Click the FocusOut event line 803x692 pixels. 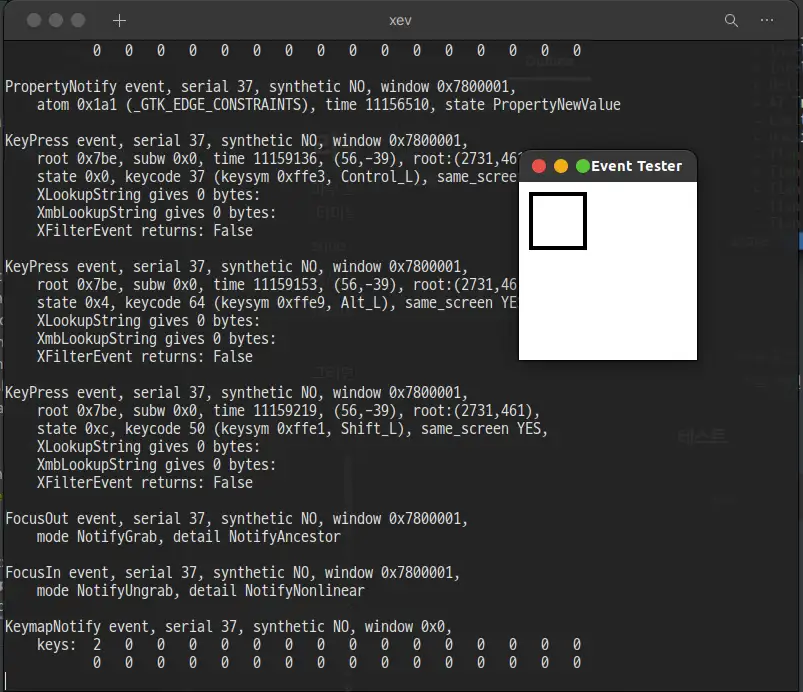[236, 519]
